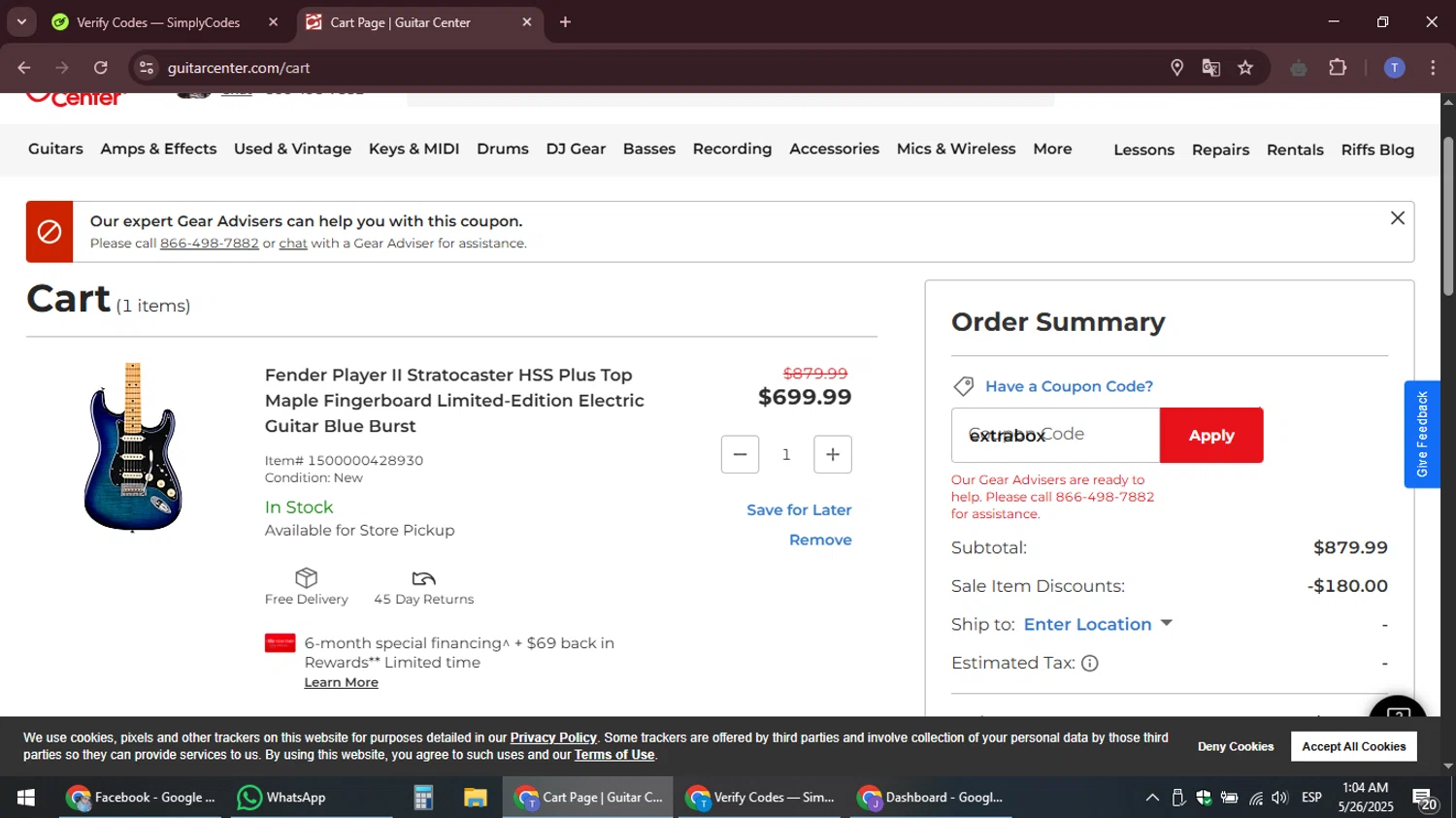Click Save for Later link

799,509
